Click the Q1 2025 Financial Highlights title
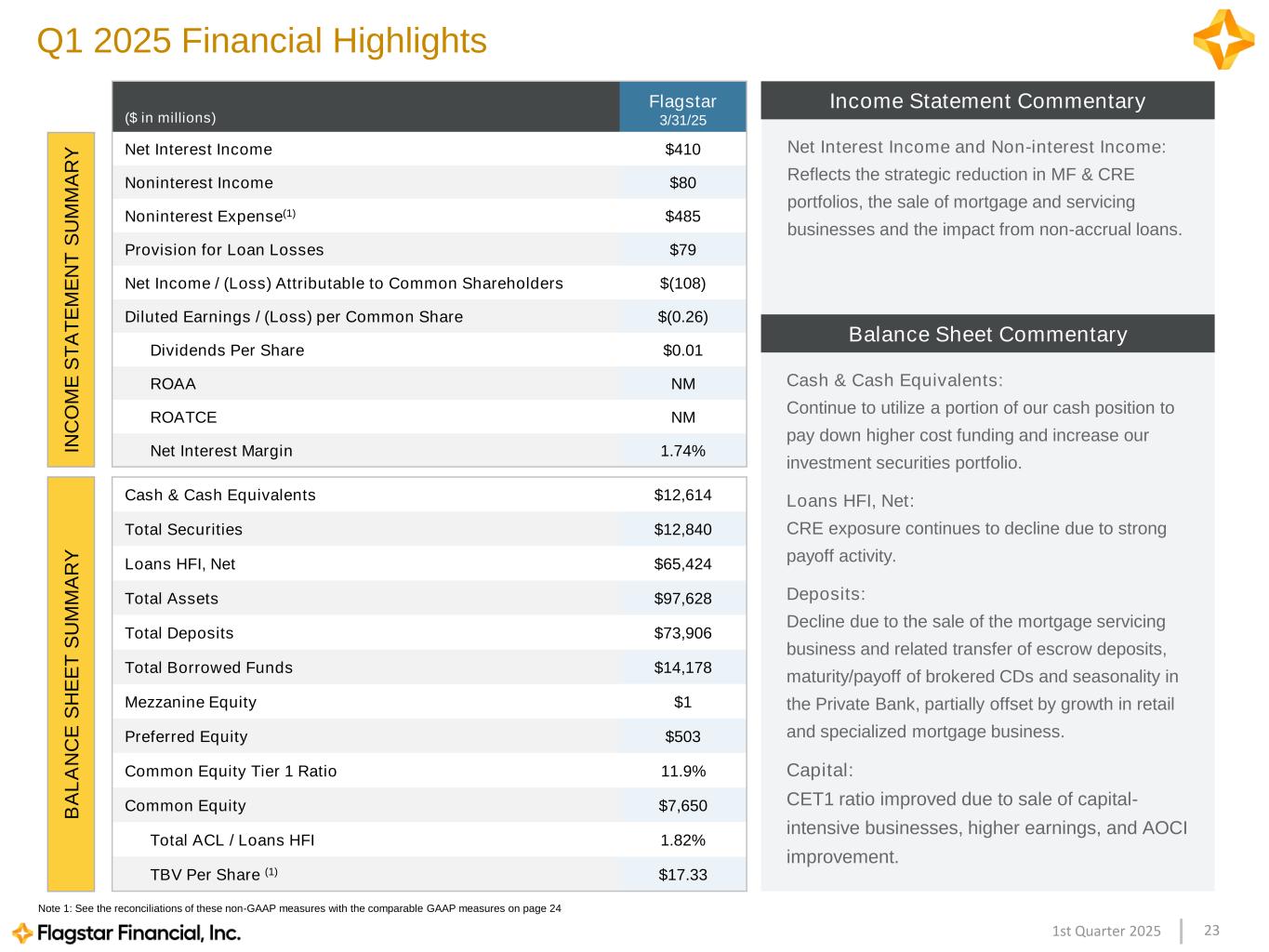The width and height of the screenshot is (1269, 952). click(x=261, y=41)
